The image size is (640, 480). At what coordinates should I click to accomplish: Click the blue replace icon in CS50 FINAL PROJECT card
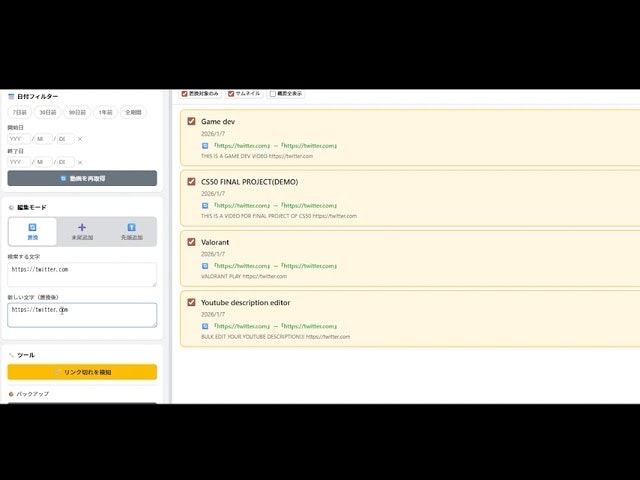(205, 206)
